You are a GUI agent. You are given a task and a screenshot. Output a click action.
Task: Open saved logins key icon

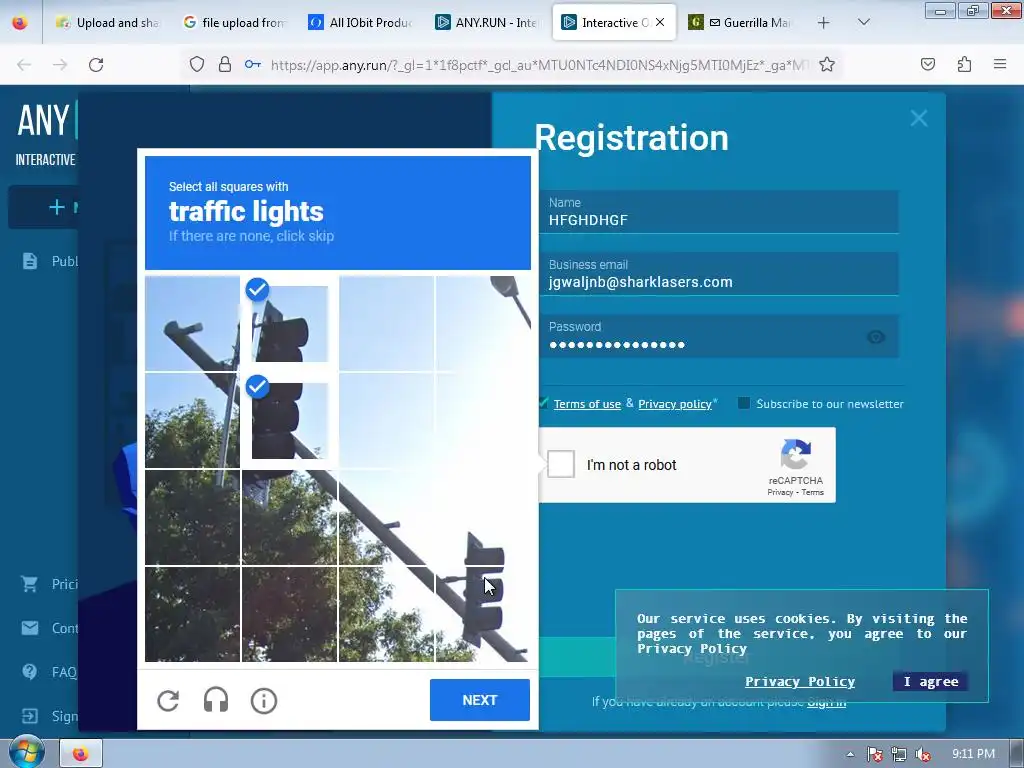253,64
